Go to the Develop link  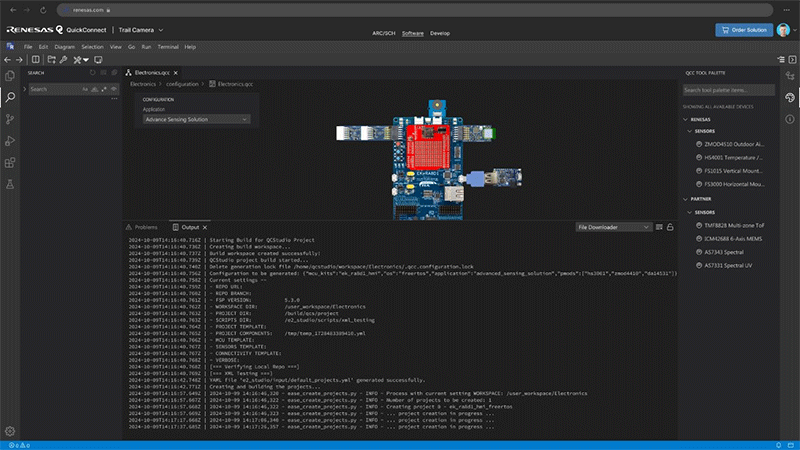pos(439,33)
